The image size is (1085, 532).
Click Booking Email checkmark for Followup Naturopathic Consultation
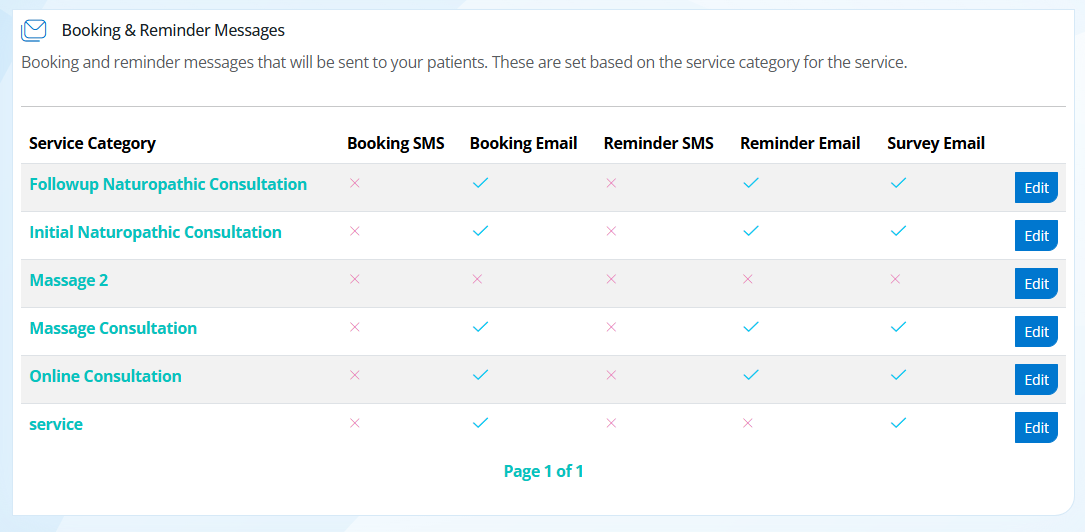pyautogui.click(x=480, y=183)
